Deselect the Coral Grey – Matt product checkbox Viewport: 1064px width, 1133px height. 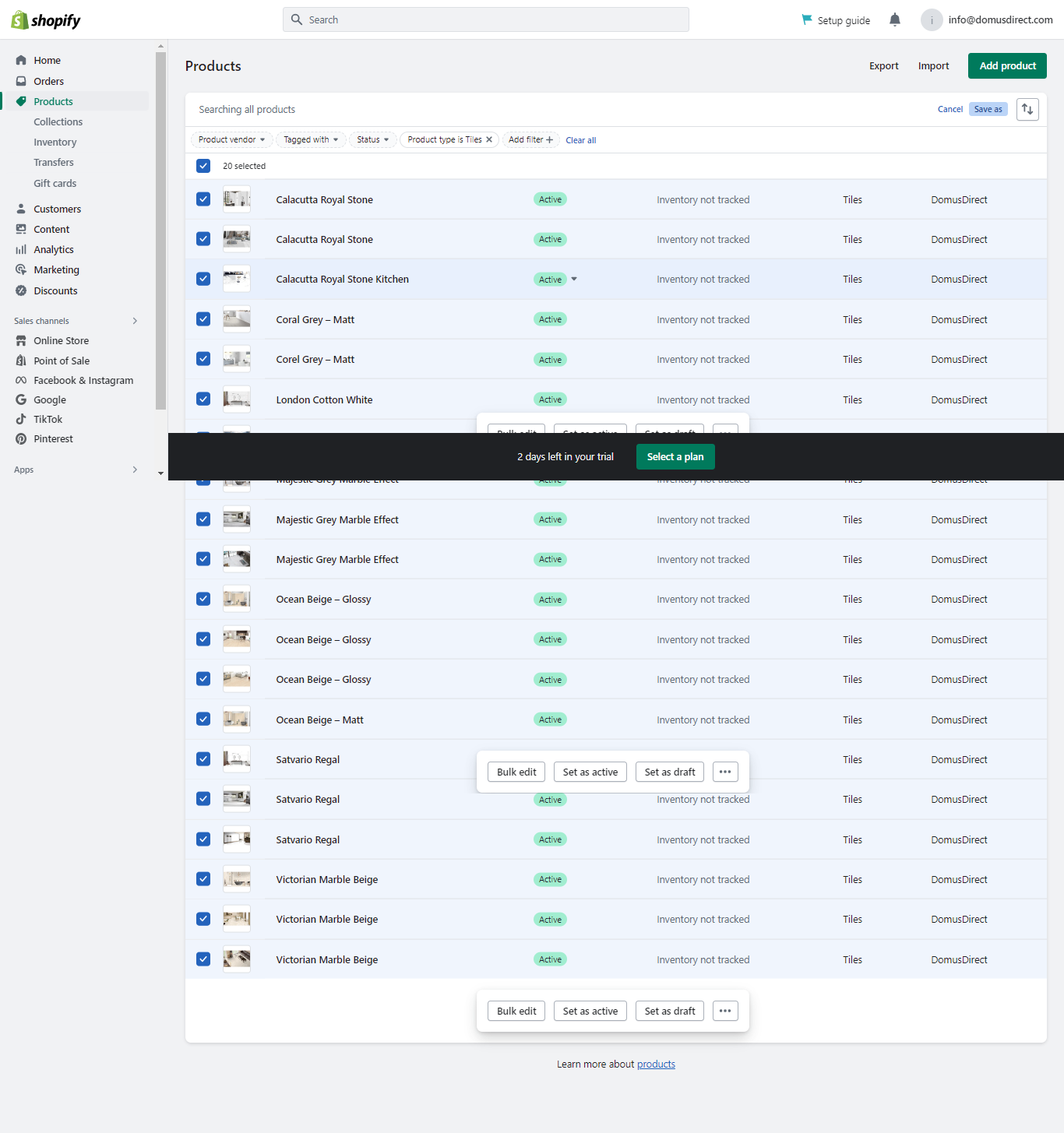click(203, 319)
